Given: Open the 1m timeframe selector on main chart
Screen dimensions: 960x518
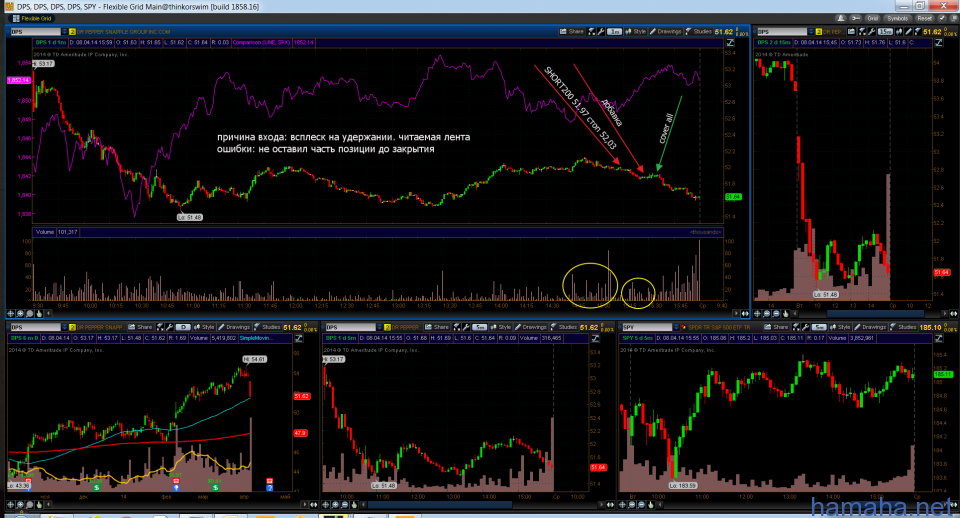Looking at the screenshot, I should [x=615, y=32].
